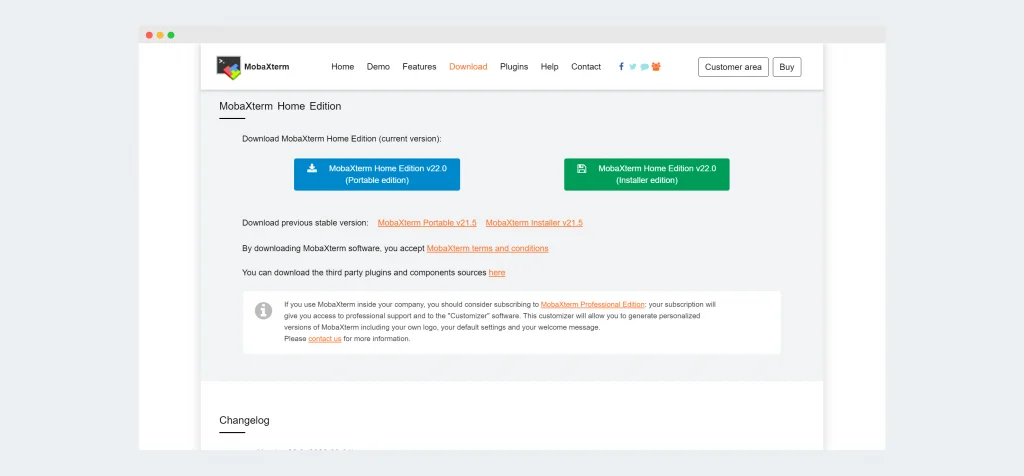Open the Features menu item

click(419, 67)
